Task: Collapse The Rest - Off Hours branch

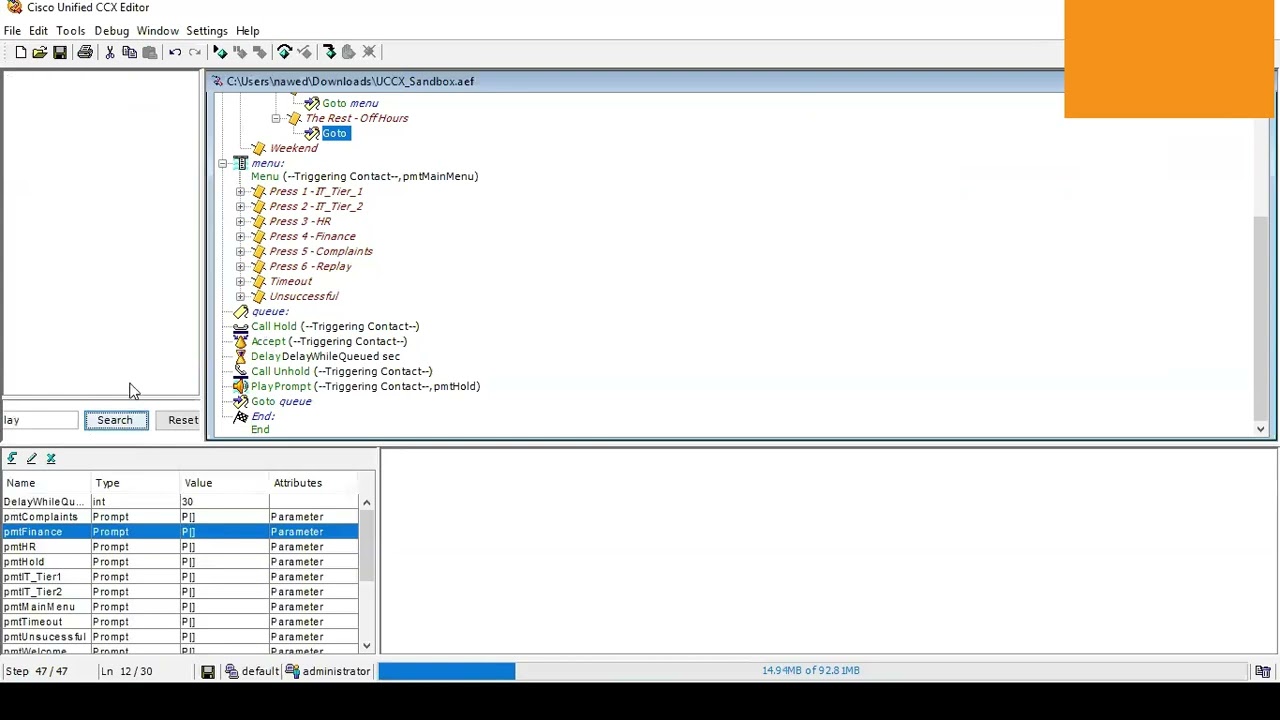Action: tap(276, 118)
